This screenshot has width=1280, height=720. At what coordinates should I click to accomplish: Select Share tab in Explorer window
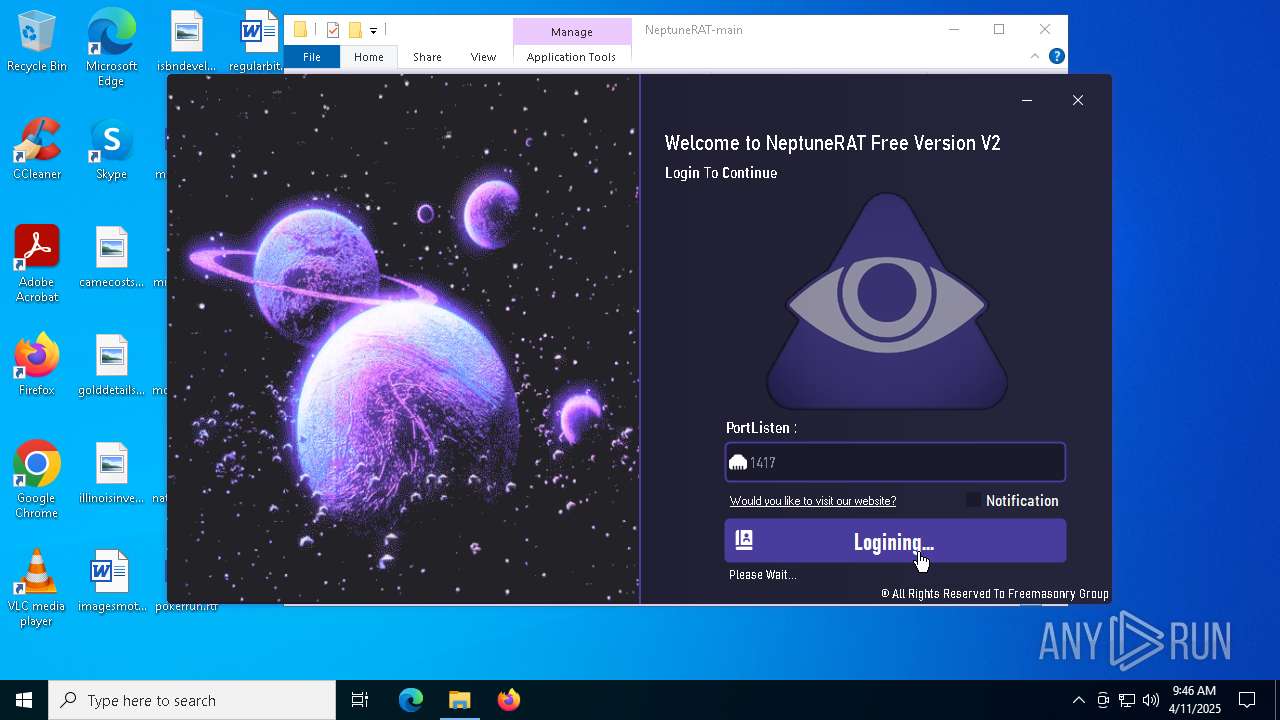tap(427, 57)
